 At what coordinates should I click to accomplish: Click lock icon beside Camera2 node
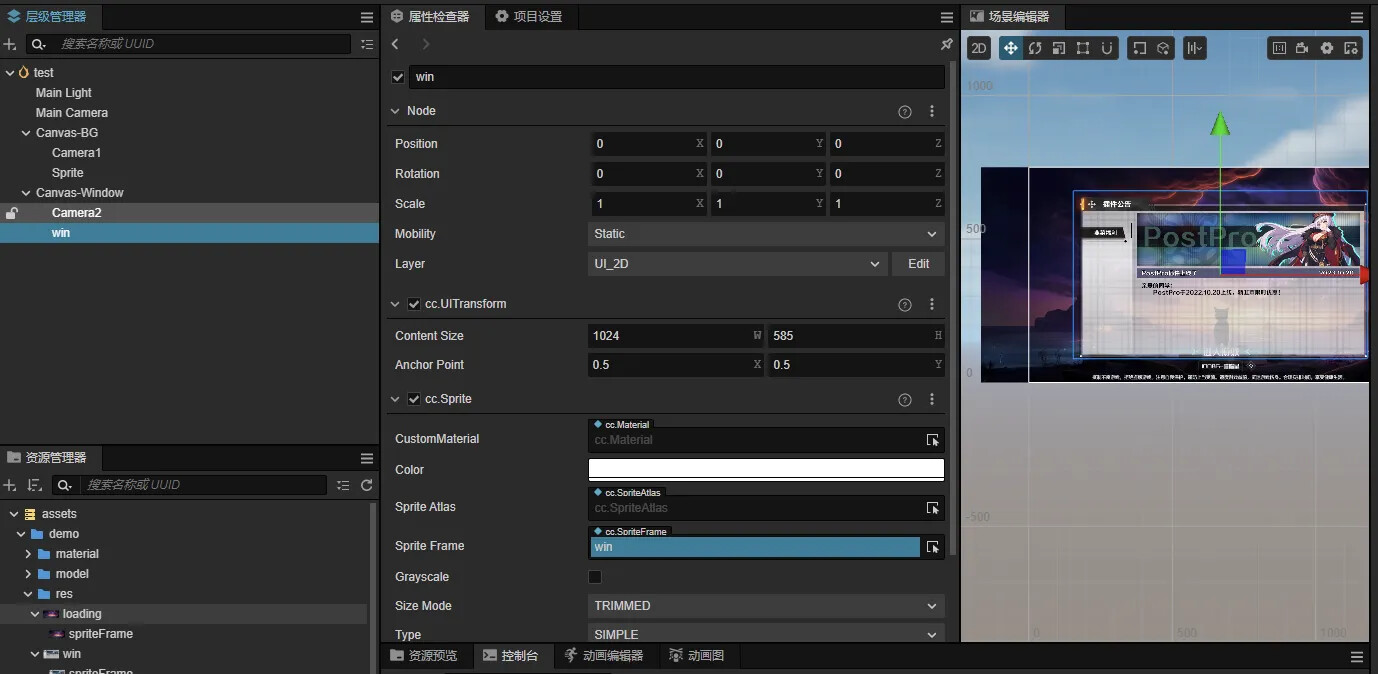click(x=12, y=213)
